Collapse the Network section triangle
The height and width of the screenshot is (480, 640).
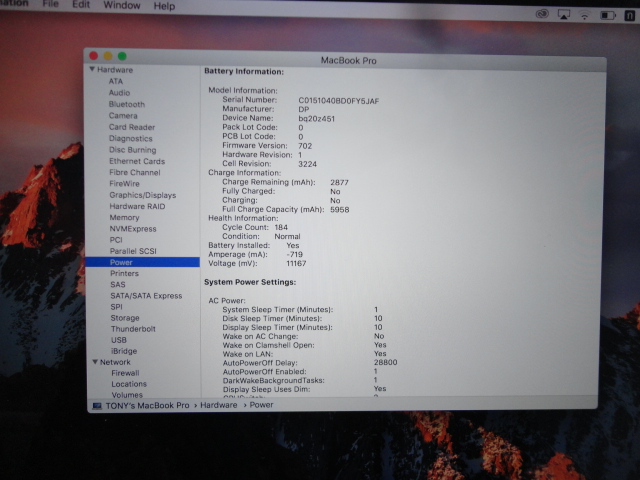click(x=95, y=362)
